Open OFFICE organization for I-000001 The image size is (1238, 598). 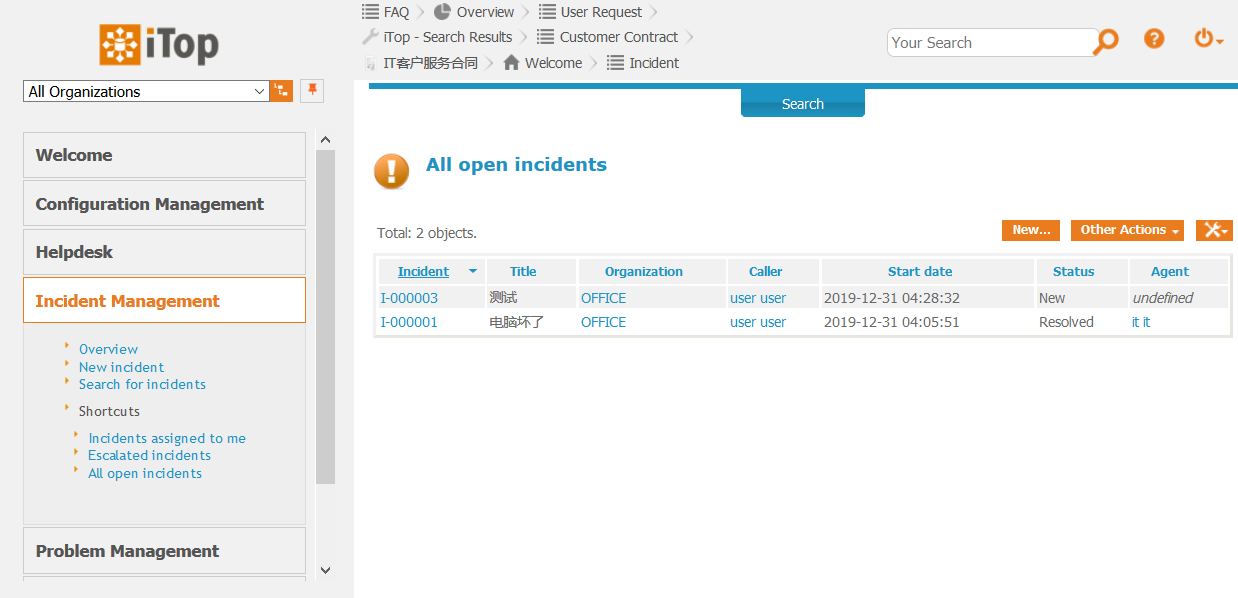[603, 322]
